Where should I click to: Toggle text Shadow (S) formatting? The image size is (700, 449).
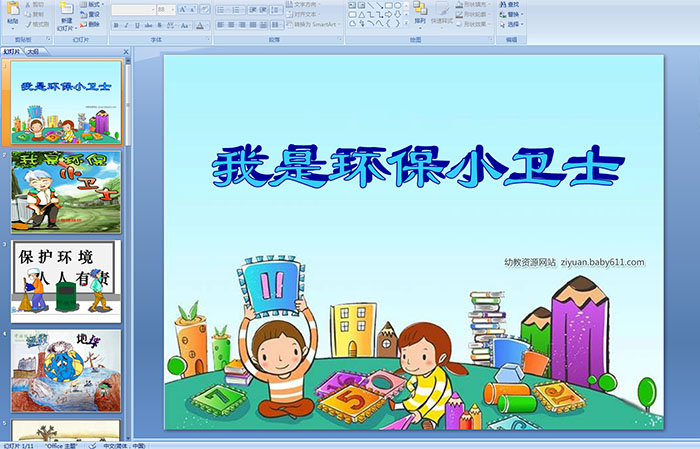pyautogui.click(x=159, y=25)
